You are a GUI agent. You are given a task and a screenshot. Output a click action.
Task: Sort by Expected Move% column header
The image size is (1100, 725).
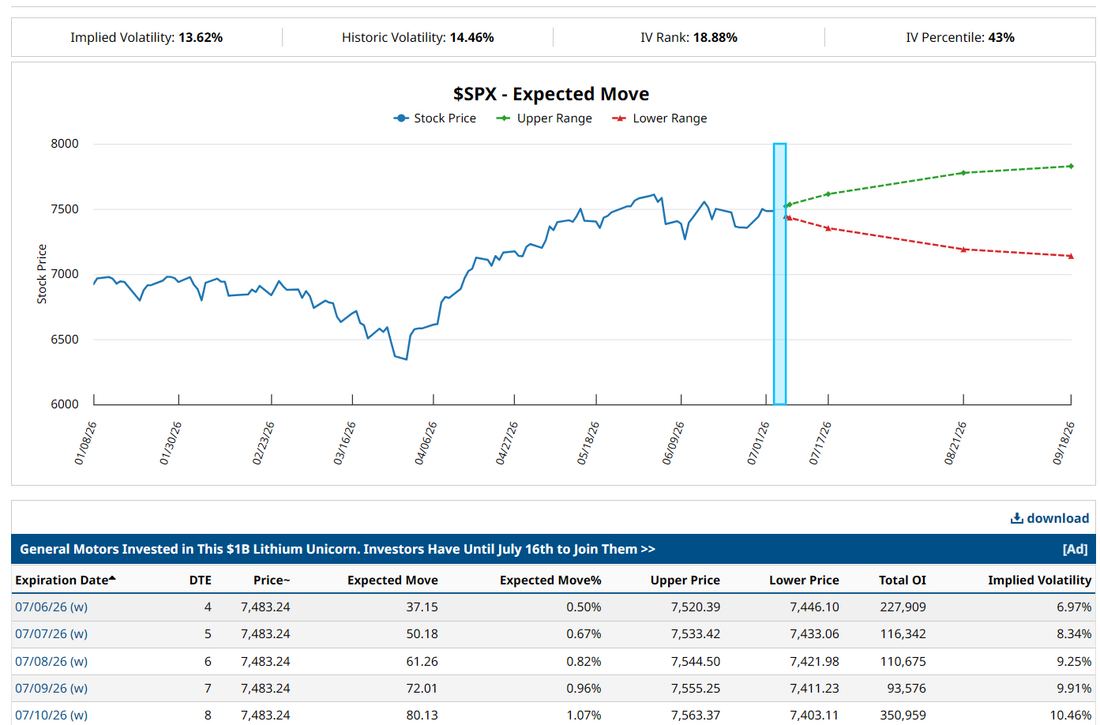click(x=550, y=580)
